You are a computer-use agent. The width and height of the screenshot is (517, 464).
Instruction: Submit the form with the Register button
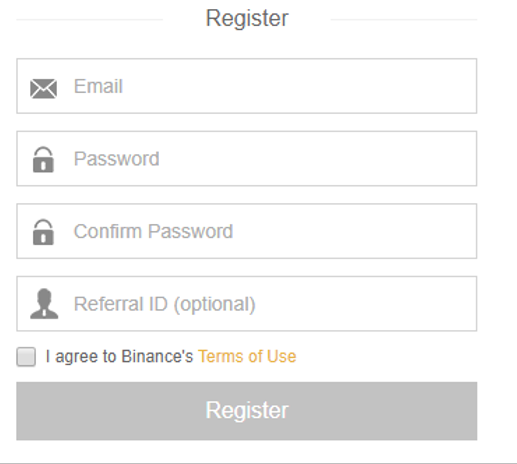tap(247, 411)
